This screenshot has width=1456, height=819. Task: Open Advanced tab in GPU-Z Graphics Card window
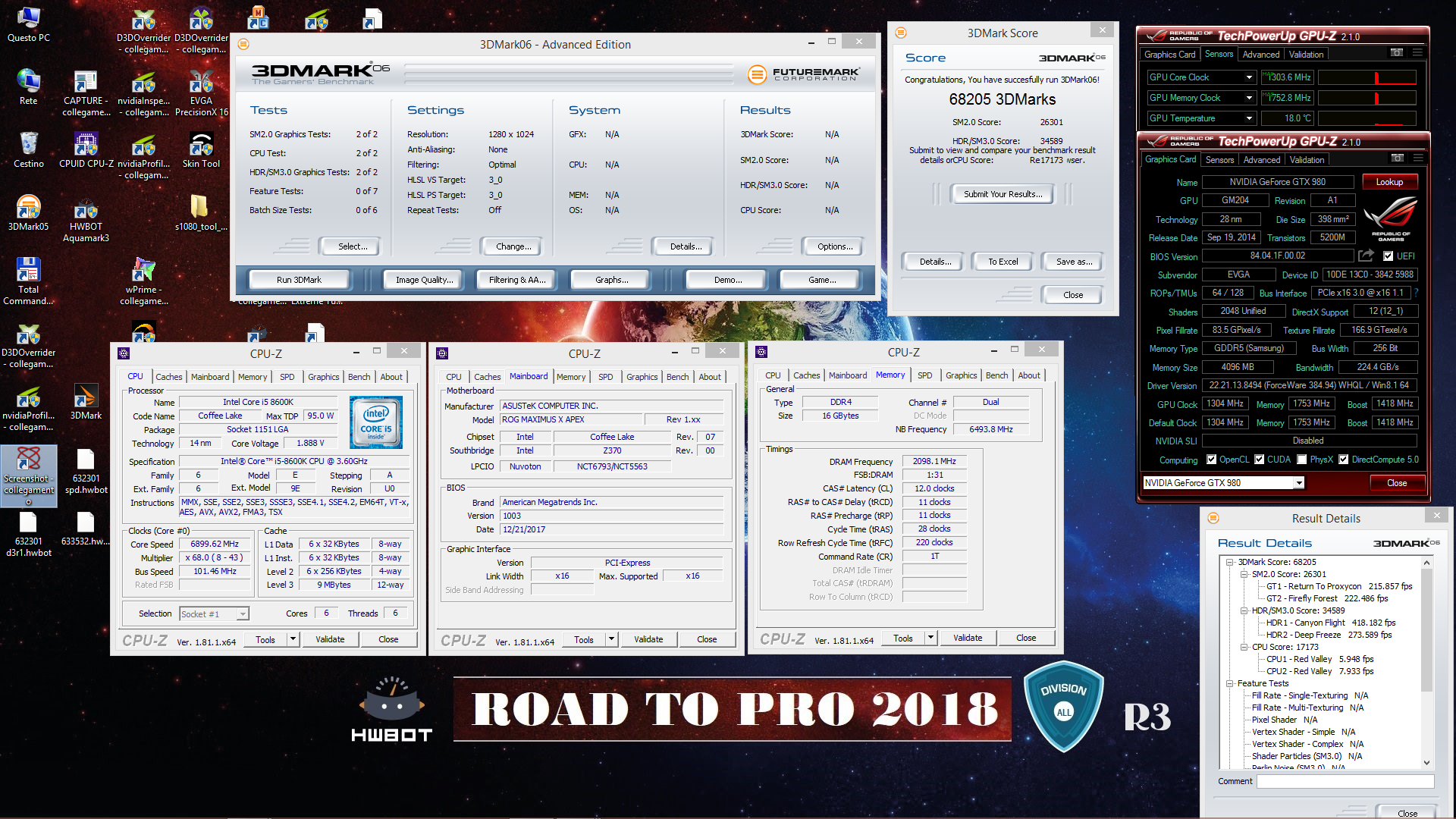1262,160
